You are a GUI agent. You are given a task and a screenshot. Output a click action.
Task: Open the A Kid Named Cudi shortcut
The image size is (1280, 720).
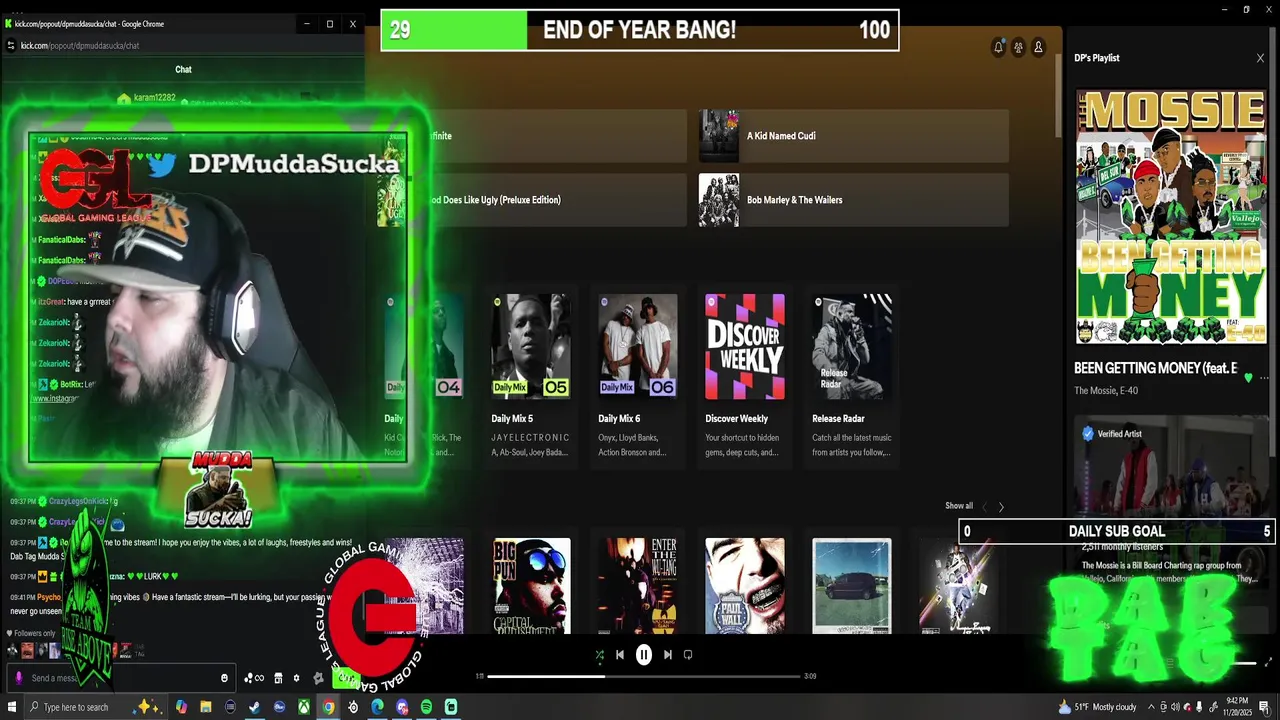pyautogui.click(x=854, y=136)
